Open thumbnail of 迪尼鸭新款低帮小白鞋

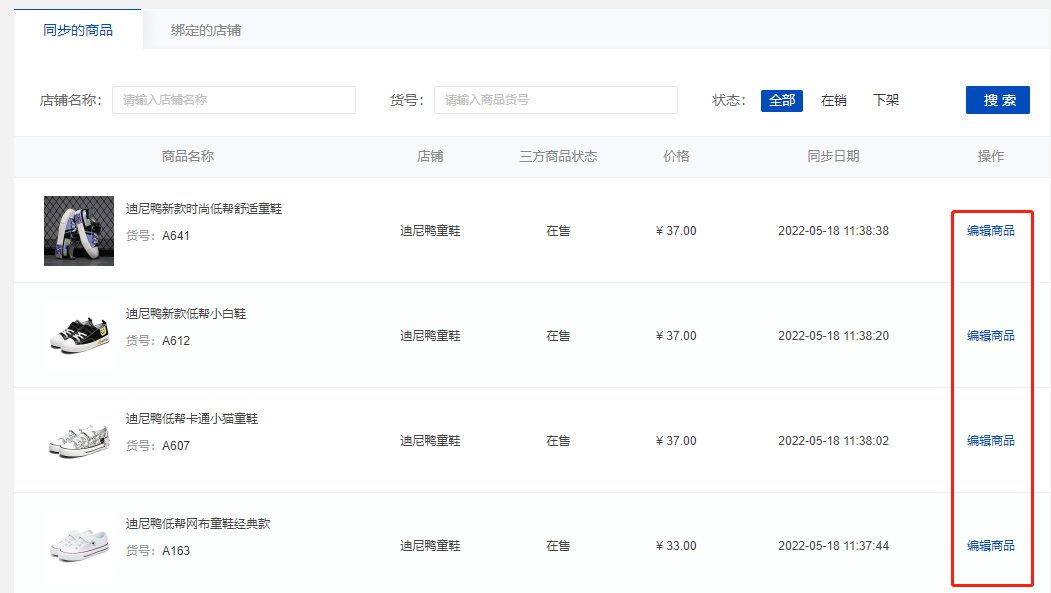pyautogui.click(x=79, y=336)
